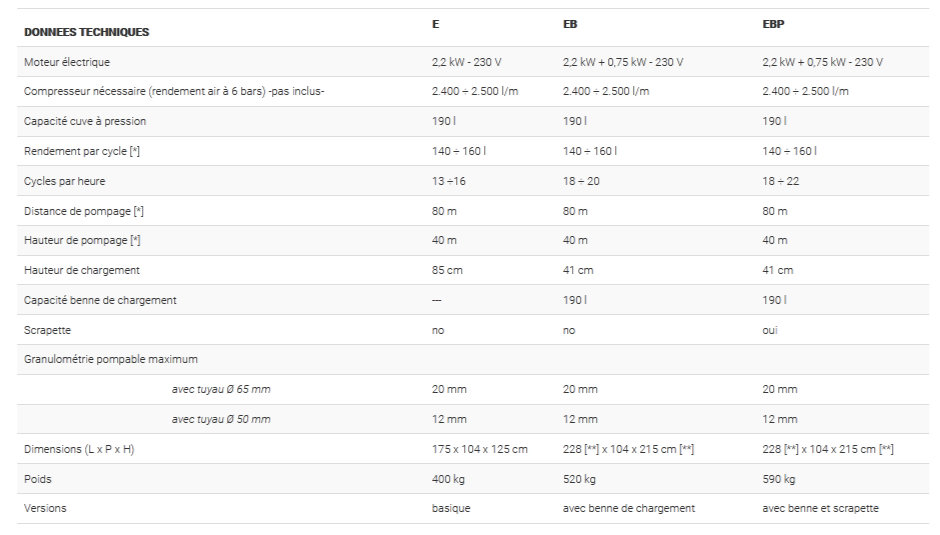Screen dimensions: 940x535
Task: Click the Scrapette row label
Action: coord(47,329)
